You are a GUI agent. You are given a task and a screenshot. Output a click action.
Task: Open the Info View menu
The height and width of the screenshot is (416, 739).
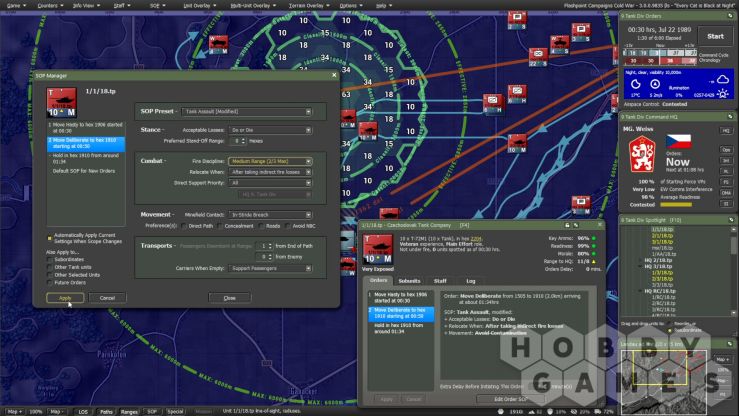(x=86, y=6)
